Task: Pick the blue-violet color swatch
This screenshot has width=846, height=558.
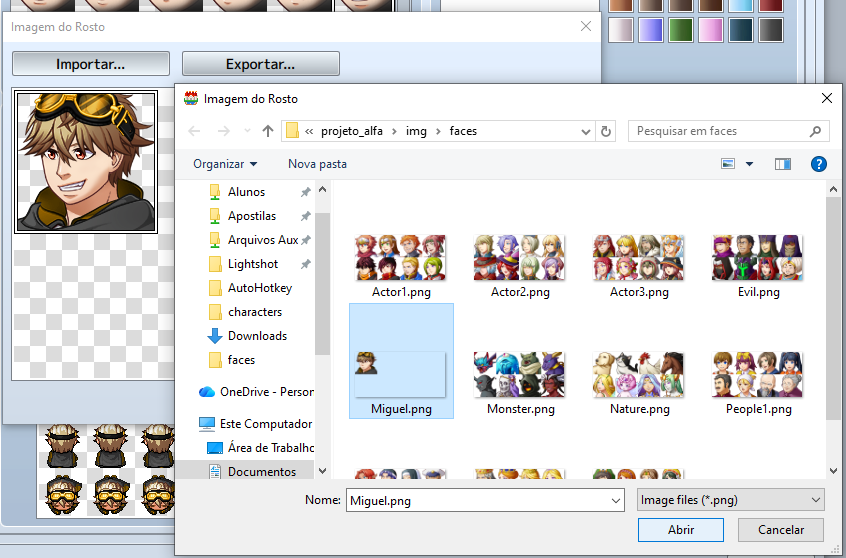Action: [x=651, y=30]
